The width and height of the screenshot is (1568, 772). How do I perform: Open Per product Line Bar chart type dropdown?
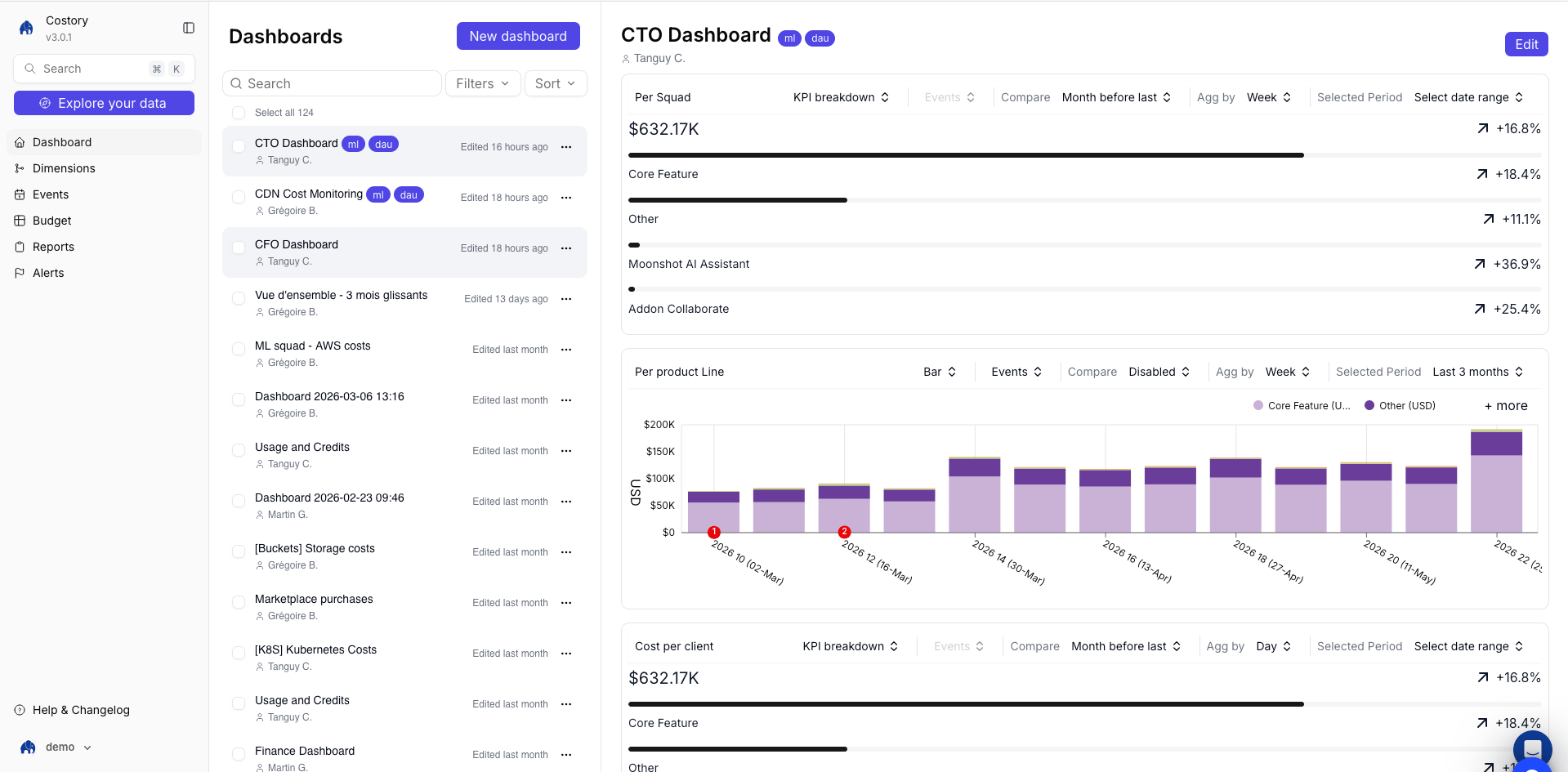pos(940,372)
